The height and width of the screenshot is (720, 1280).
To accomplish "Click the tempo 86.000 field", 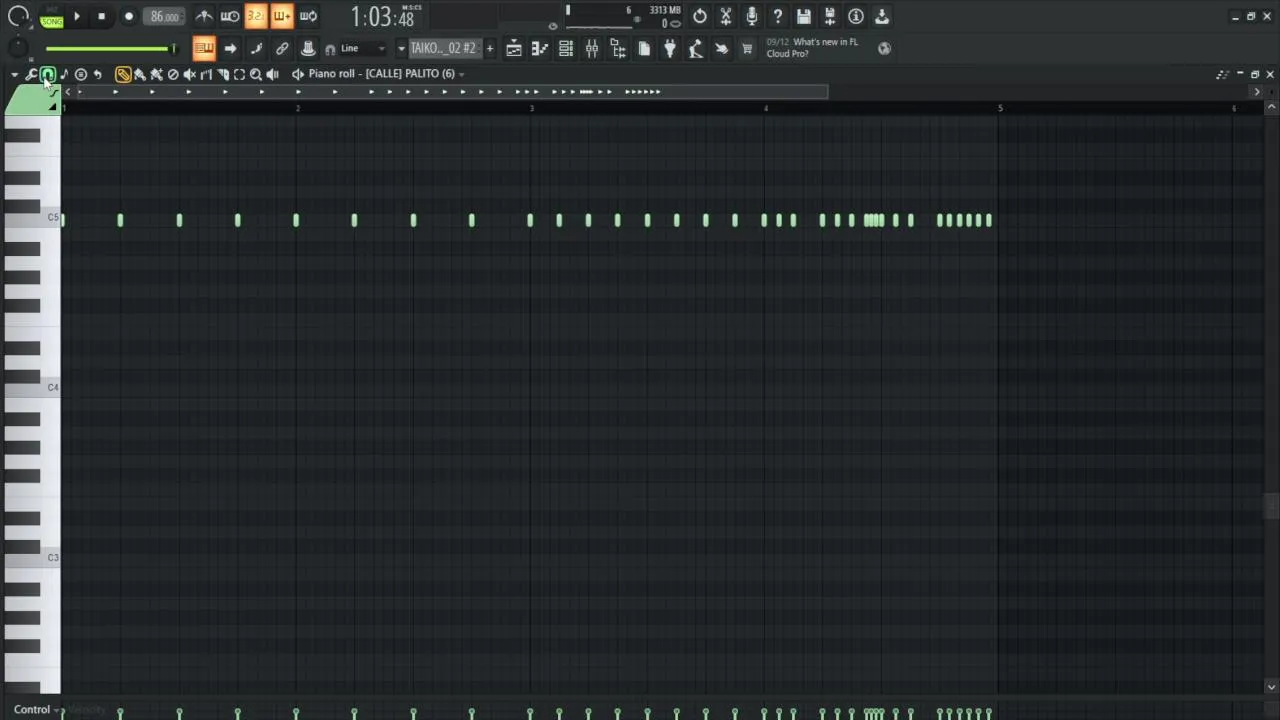I will pyautogui.click(x=164, y=16).
